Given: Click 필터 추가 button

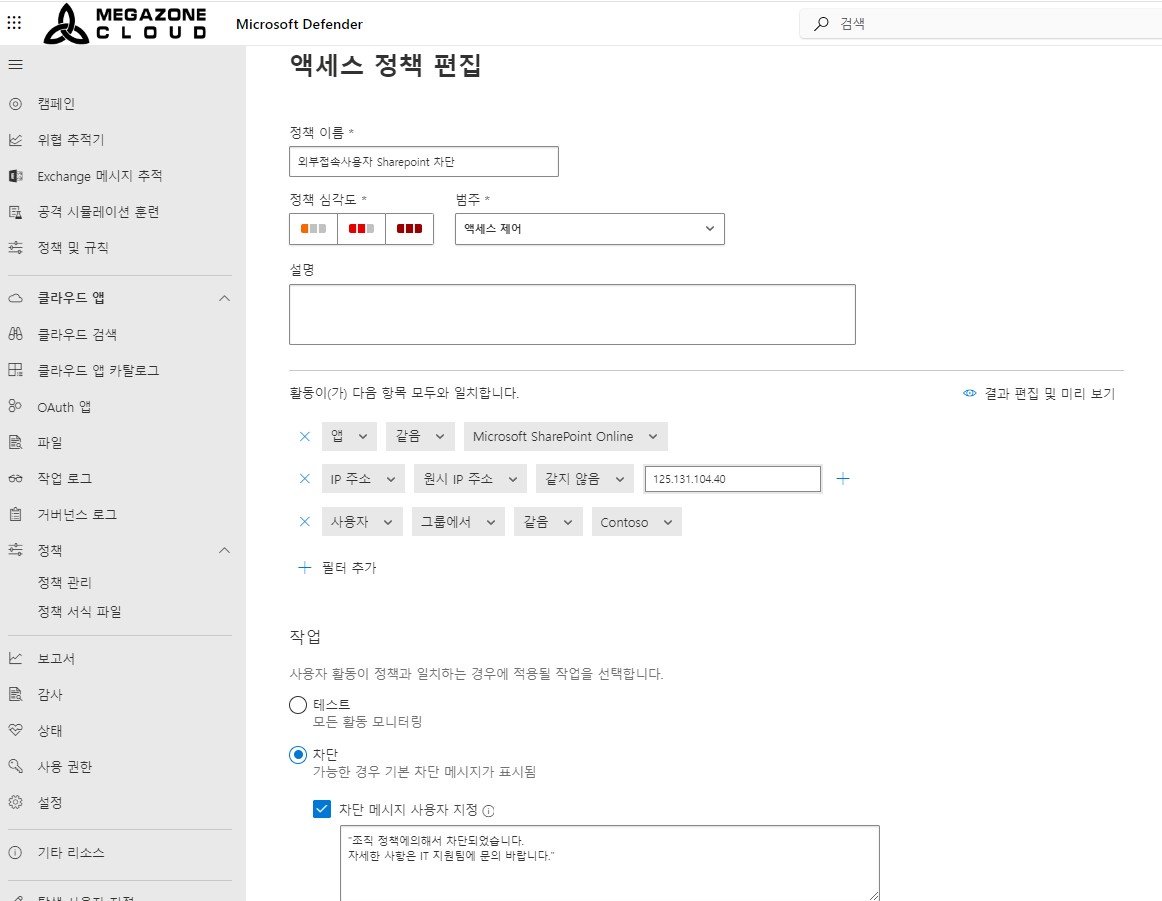Looking at the screenshot, I should [337, 568].
